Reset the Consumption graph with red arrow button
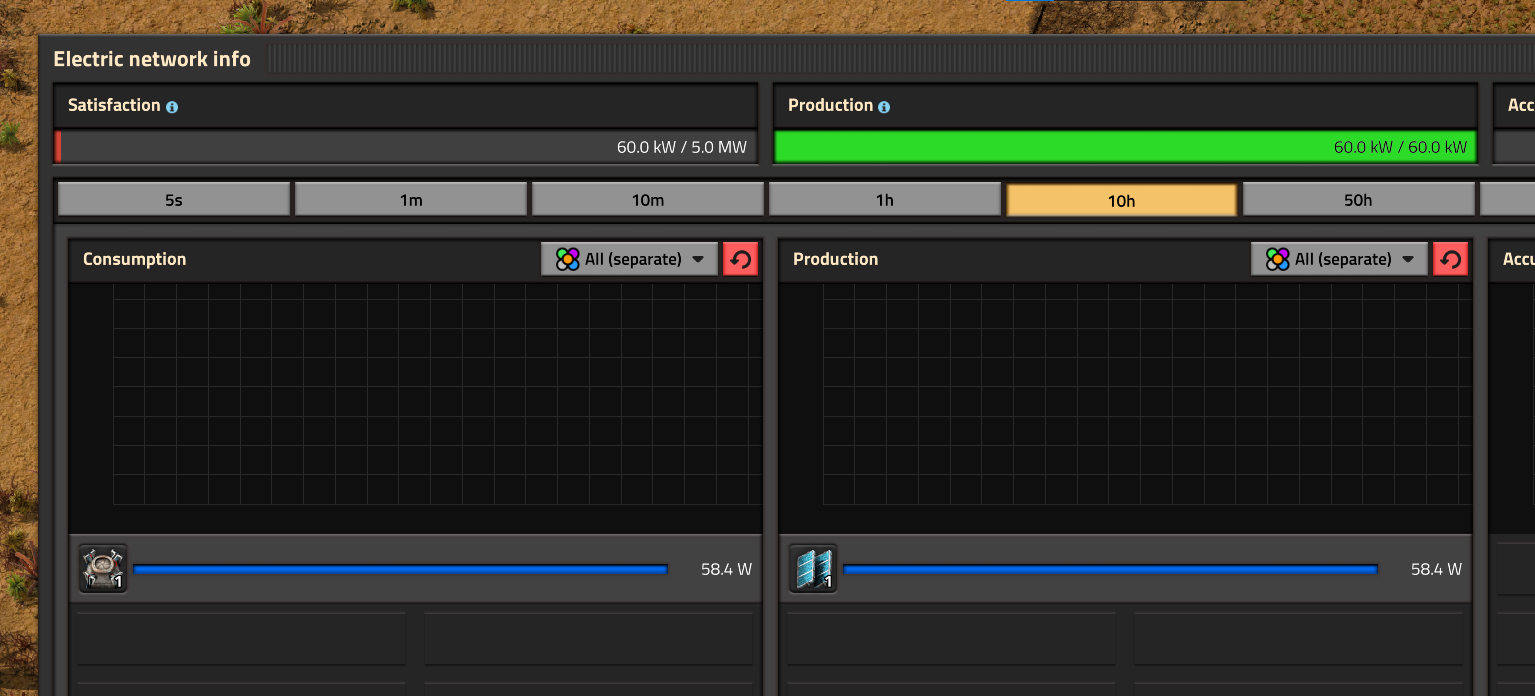Image resolution: width=1535 pixels, height=696 pixels. (x=741, y=259)
